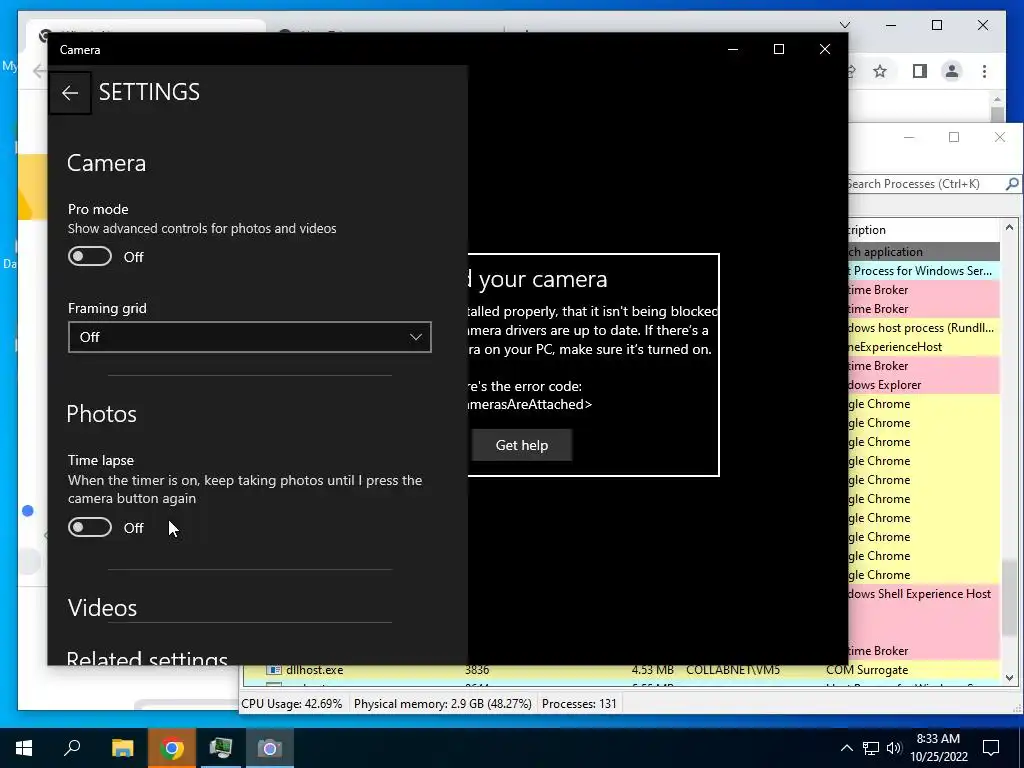Open Chrome three-dot menu
Screen dimensions: 1024x768
[x=984, y=71]
